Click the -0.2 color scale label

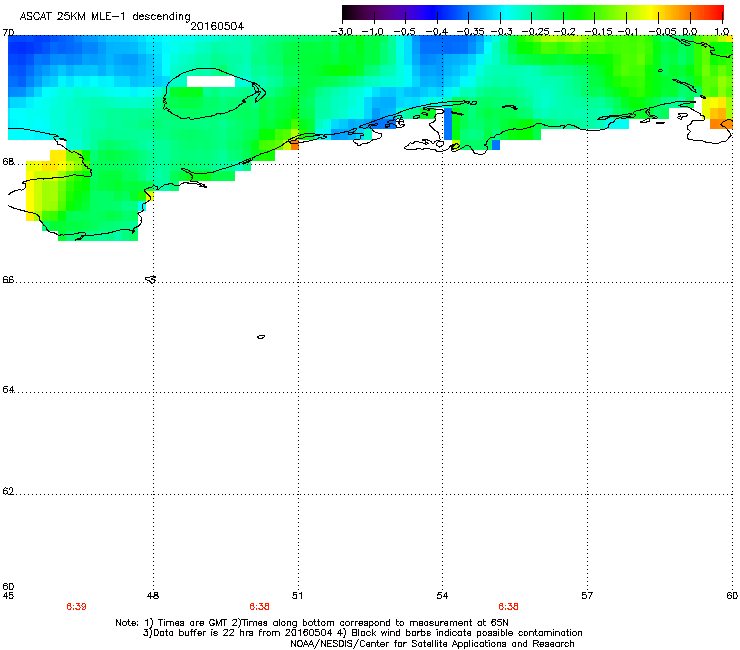(565, 32)
